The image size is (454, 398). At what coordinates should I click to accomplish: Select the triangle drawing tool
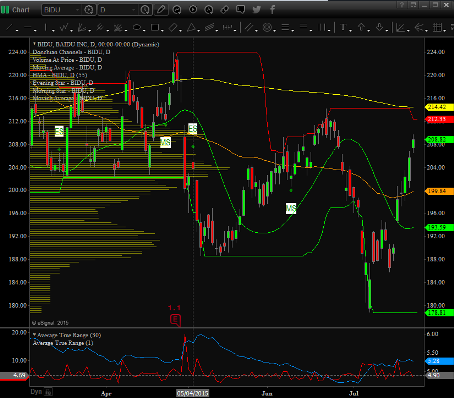click(191, 28)
